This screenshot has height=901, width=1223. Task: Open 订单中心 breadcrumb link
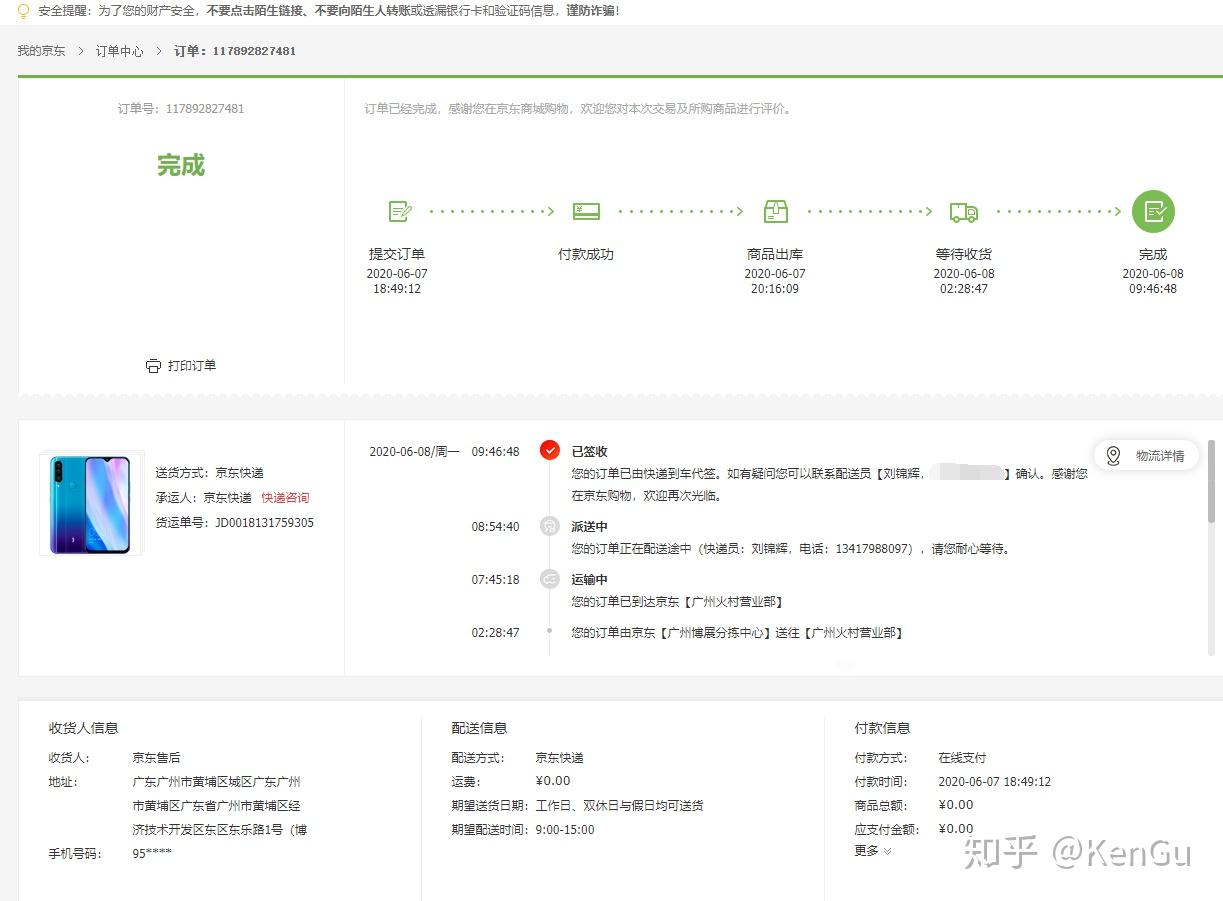click(x=119, y=51)
